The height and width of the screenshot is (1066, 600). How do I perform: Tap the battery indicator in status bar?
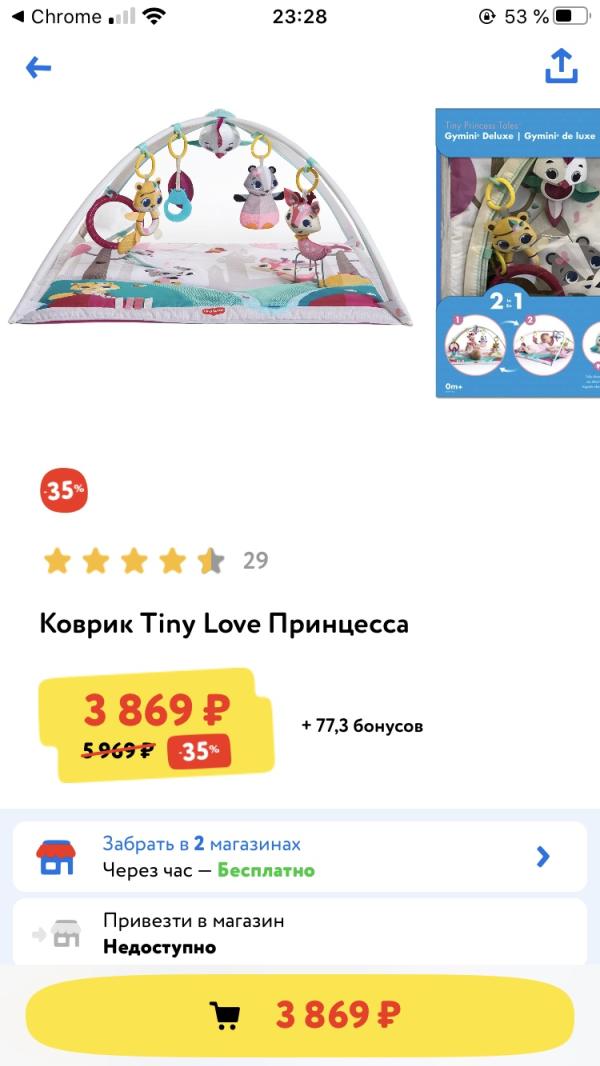(x=571, y=16)
